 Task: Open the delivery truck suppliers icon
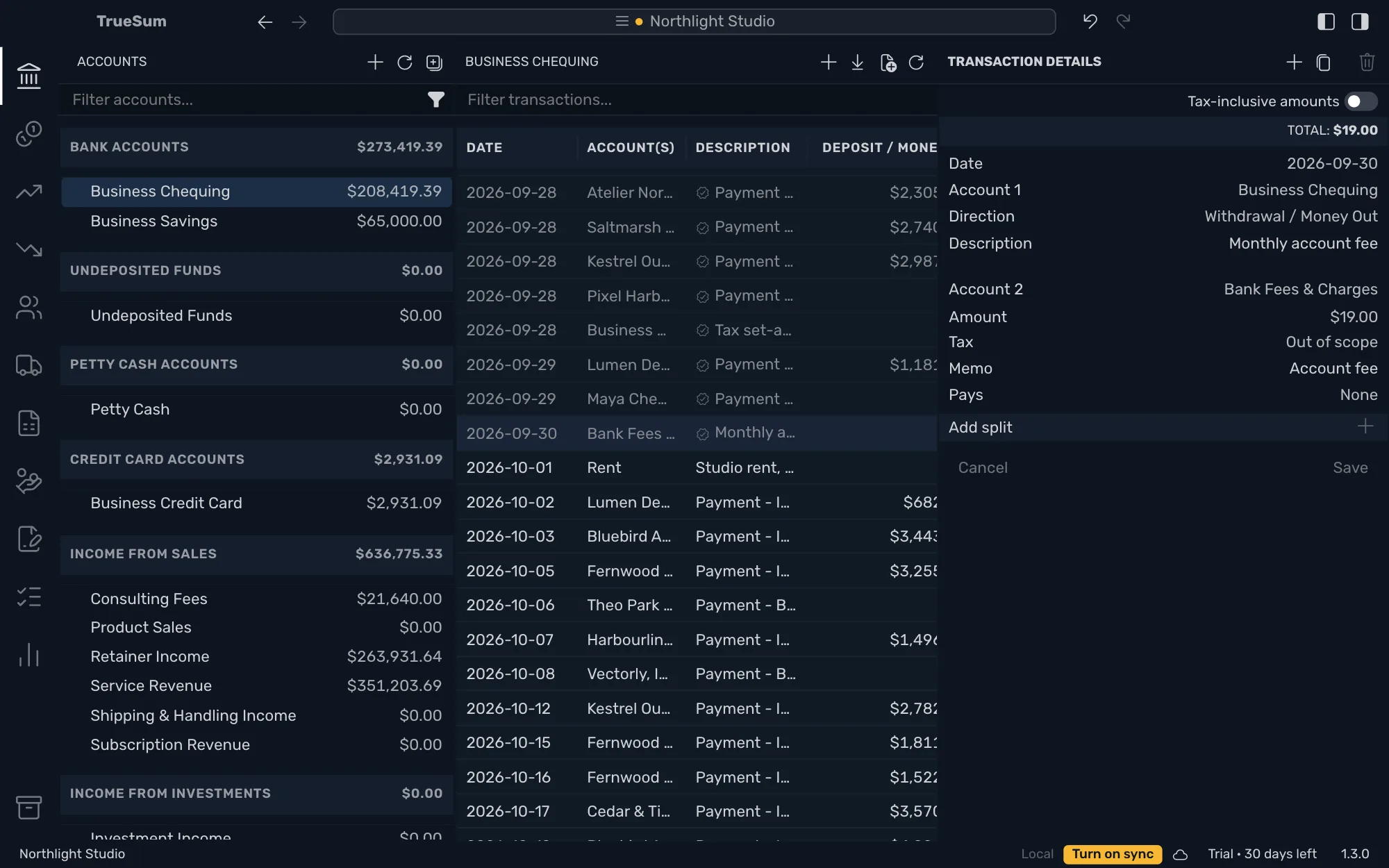(28, 365)
